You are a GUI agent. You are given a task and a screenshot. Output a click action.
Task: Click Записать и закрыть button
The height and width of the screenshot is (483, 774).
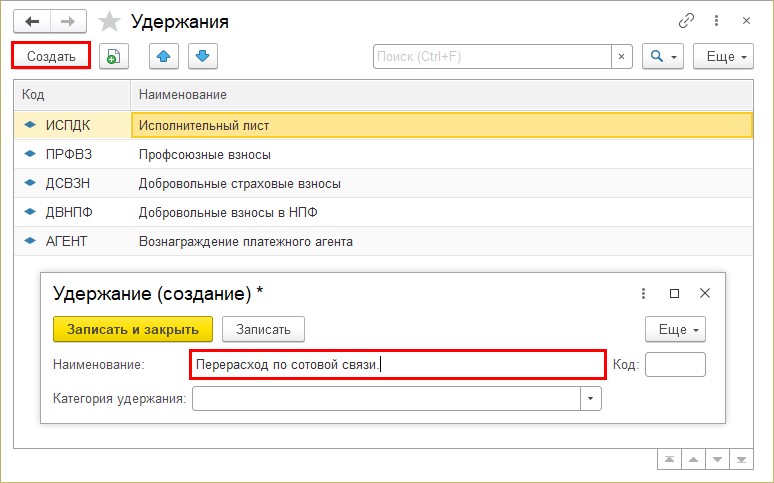(133, 329)
